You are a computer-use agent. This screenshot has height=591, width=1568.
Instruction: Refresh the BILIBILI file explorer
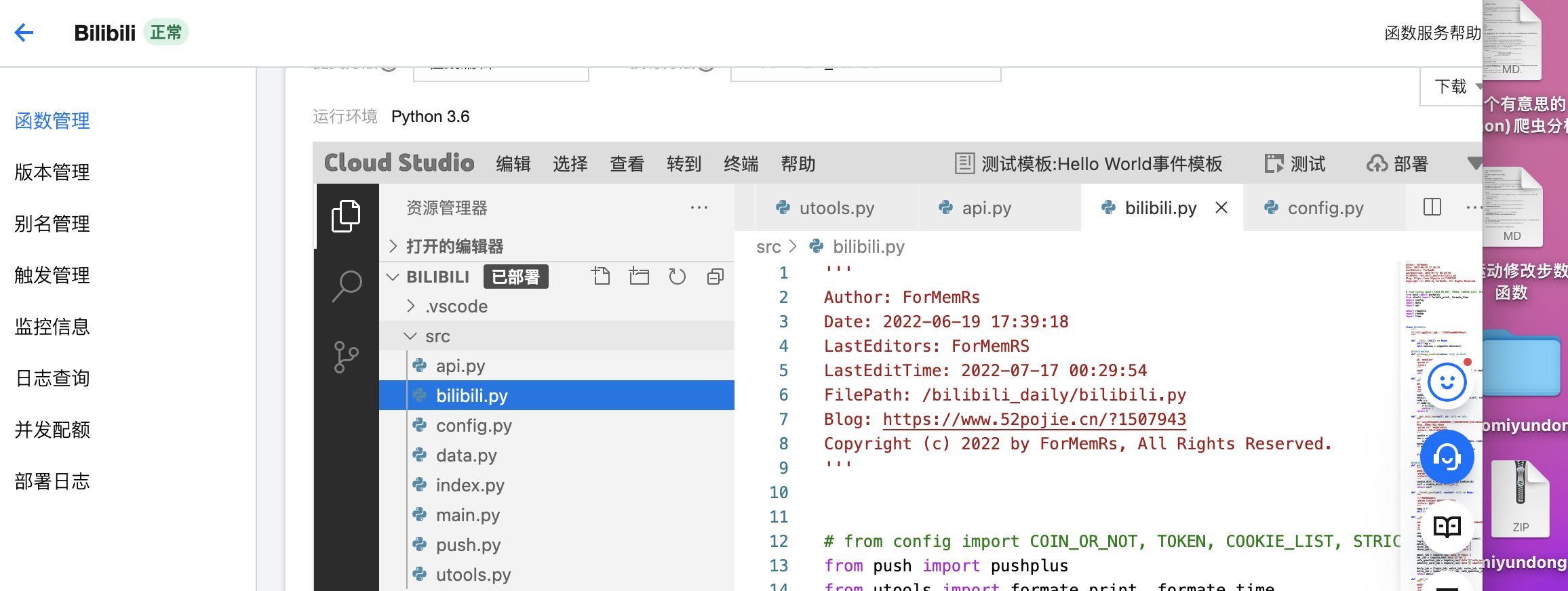[x=677, y=277]
